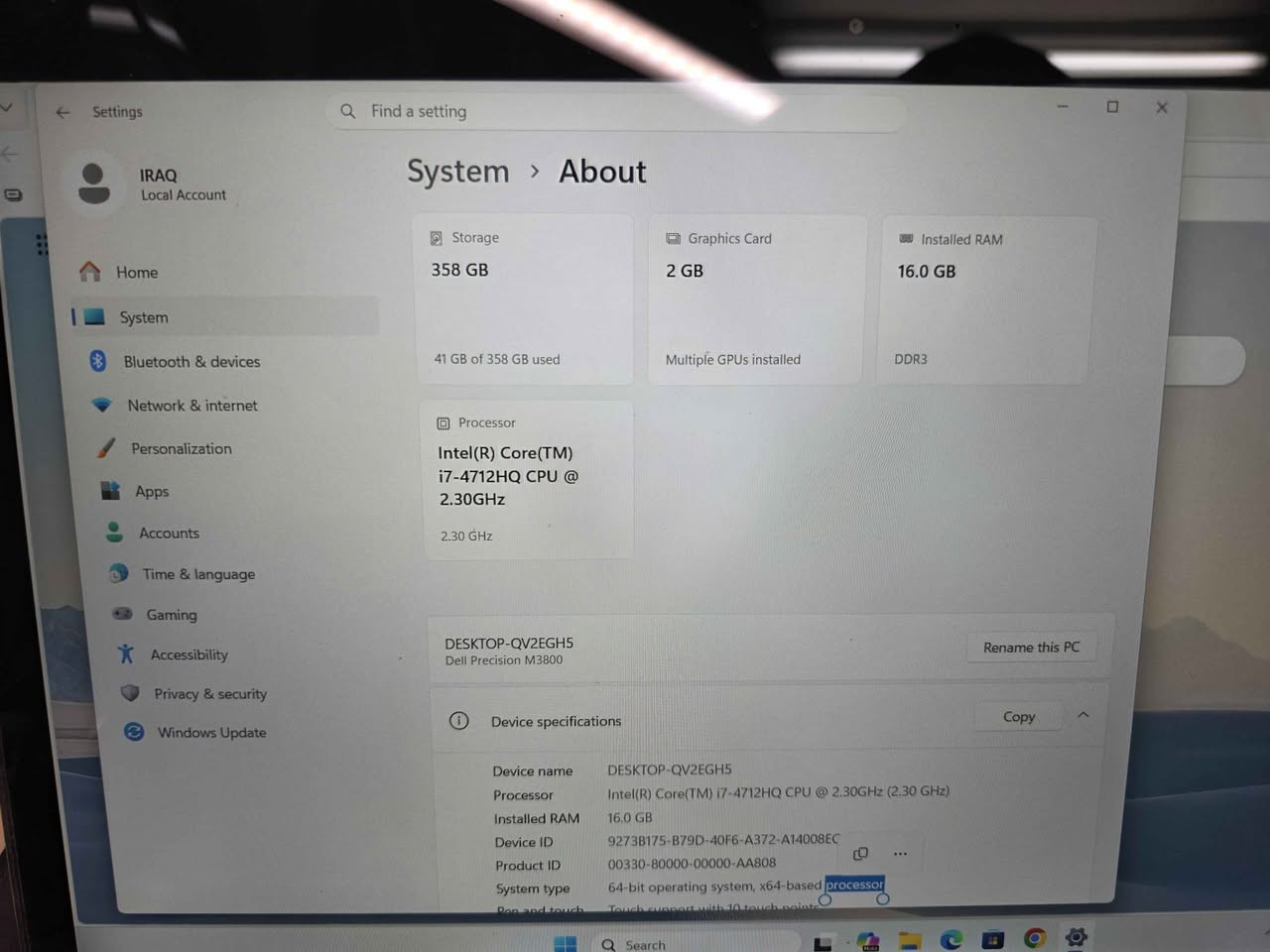Screen dimensions: 1270x952
Task: Open the Installed RAM 16.0 GB card
Action: point(988,299)
